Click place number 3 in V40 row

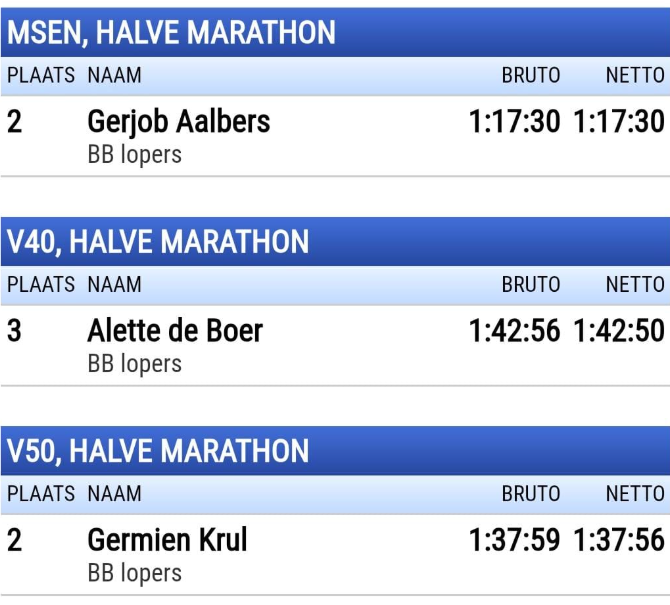pyautogui.click(x=14, y=331)
